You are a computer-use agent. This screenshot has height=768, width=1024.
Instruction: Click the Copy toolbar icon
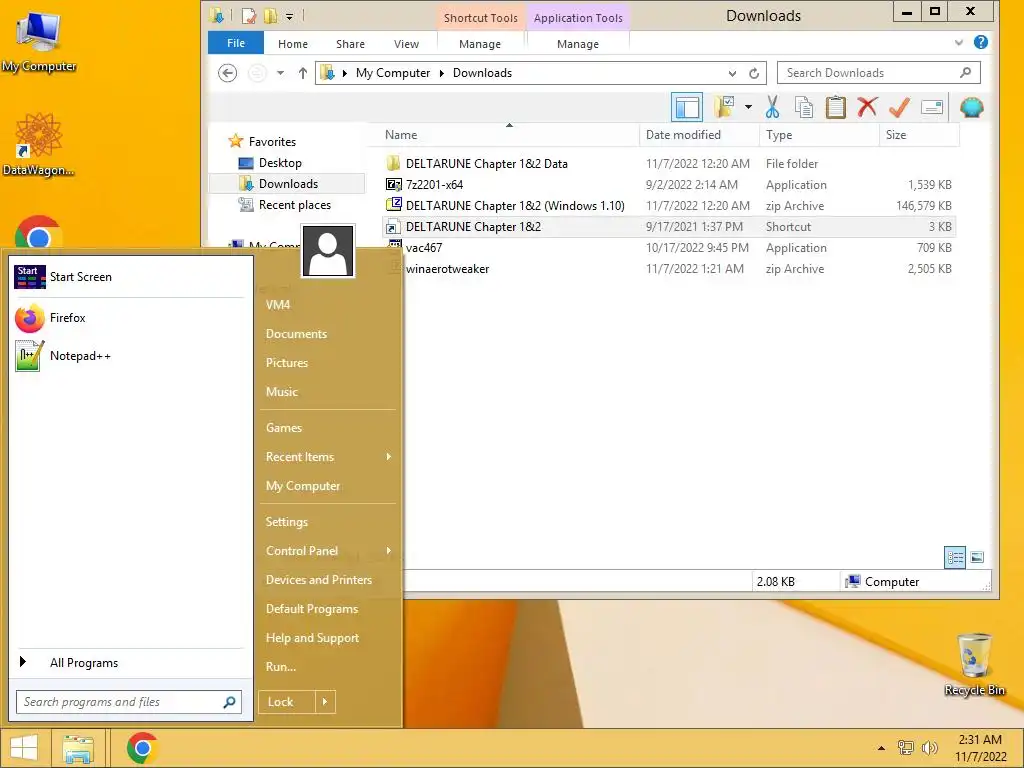pos(804,107)
